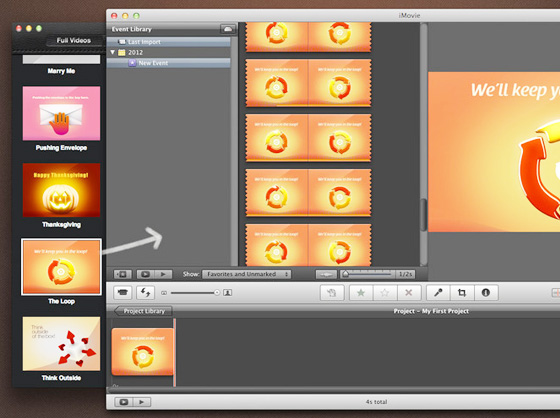560x418 pixels.
Task: Mark selection as Favorite with green star
Action: [x=361, y=293]
